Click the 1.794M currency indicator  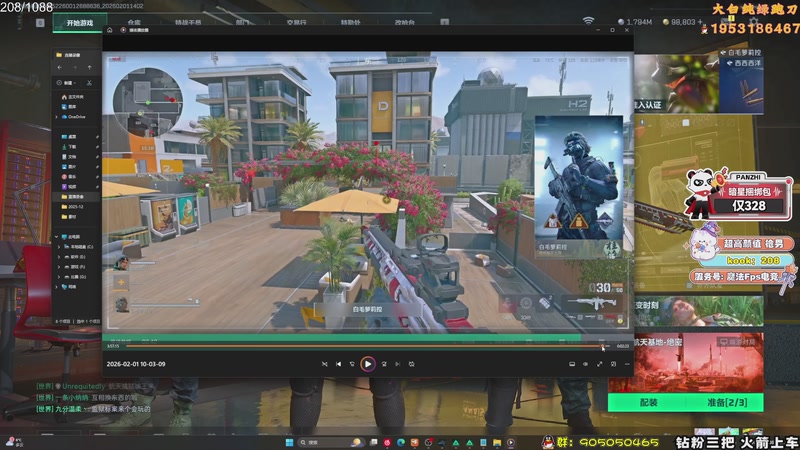point(635,22)
